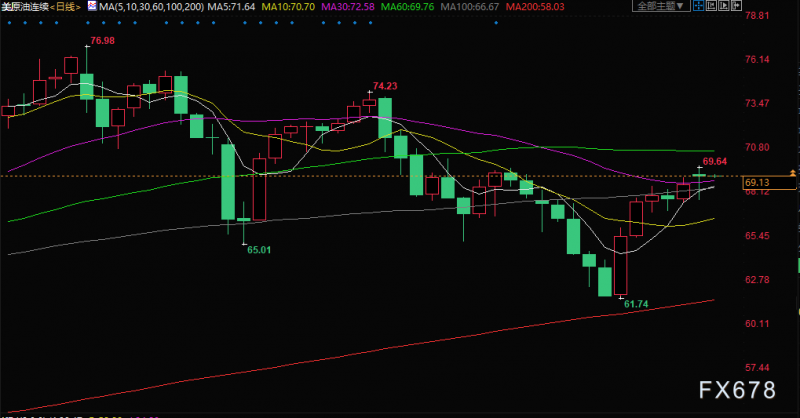Click the 74.23 peak price label
Image resolution: width=800 pixels, height=418 pixels.
(x=385, y=86)
